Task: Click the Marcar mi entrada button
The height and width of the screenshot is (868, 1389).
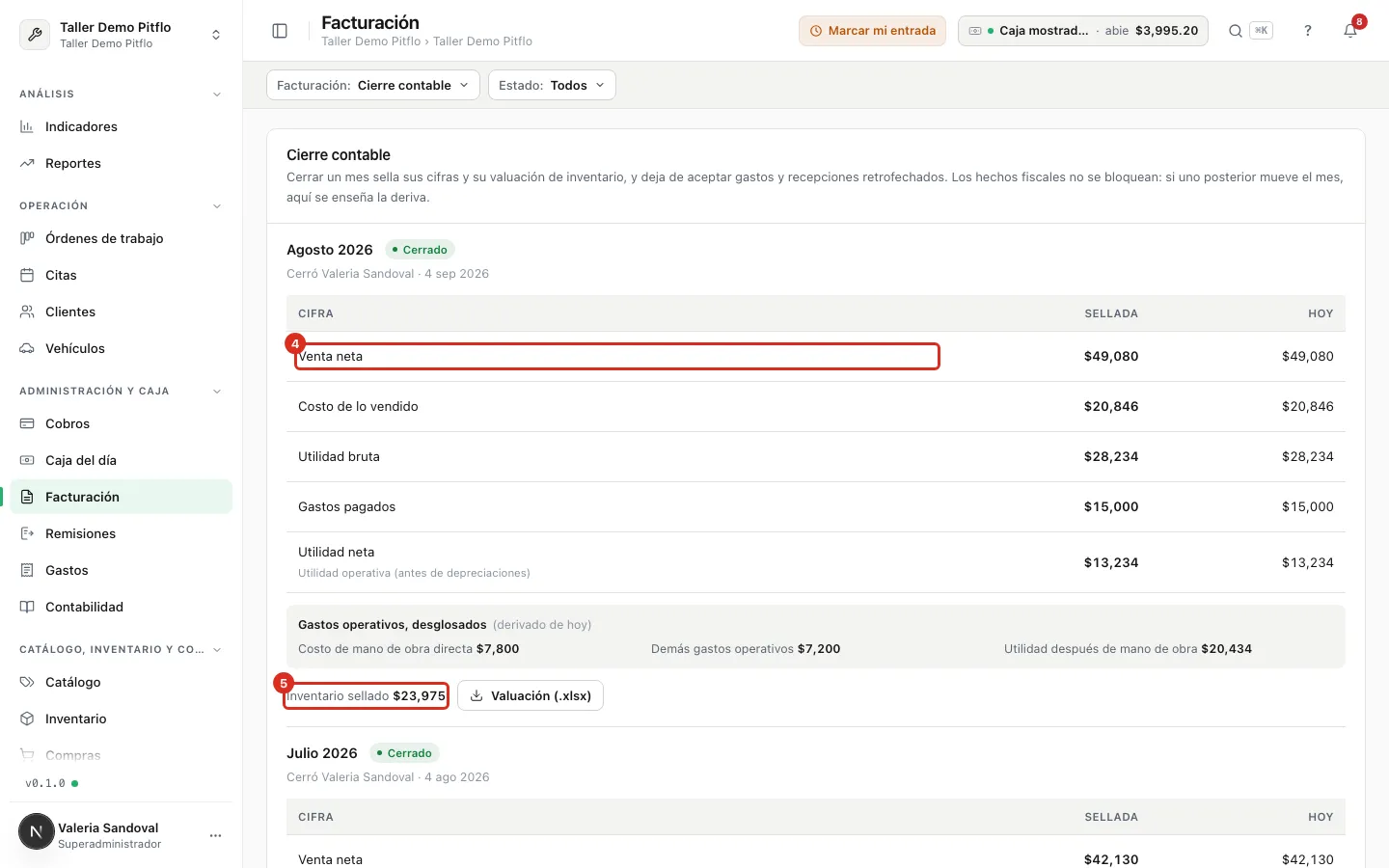Action: tap(872, 31)
